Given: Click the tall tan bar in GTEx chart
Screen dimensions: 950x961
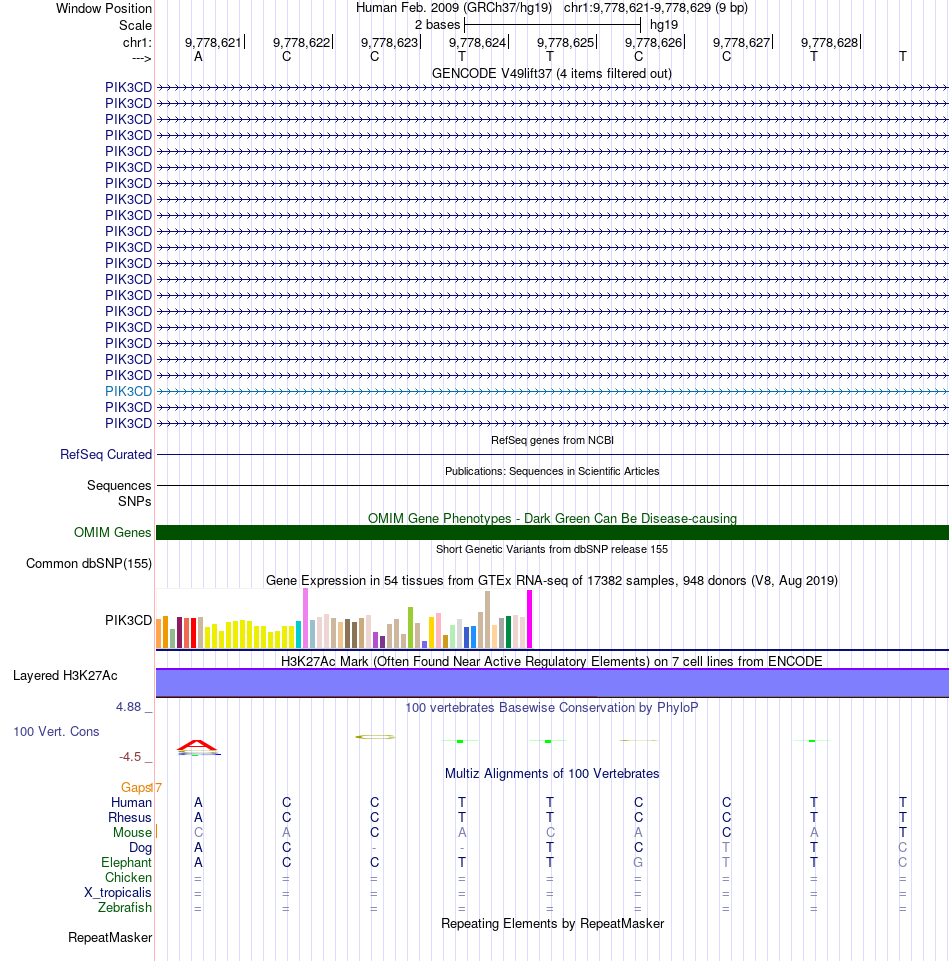Looking at the screenshot, I should (x=487, y=620).
